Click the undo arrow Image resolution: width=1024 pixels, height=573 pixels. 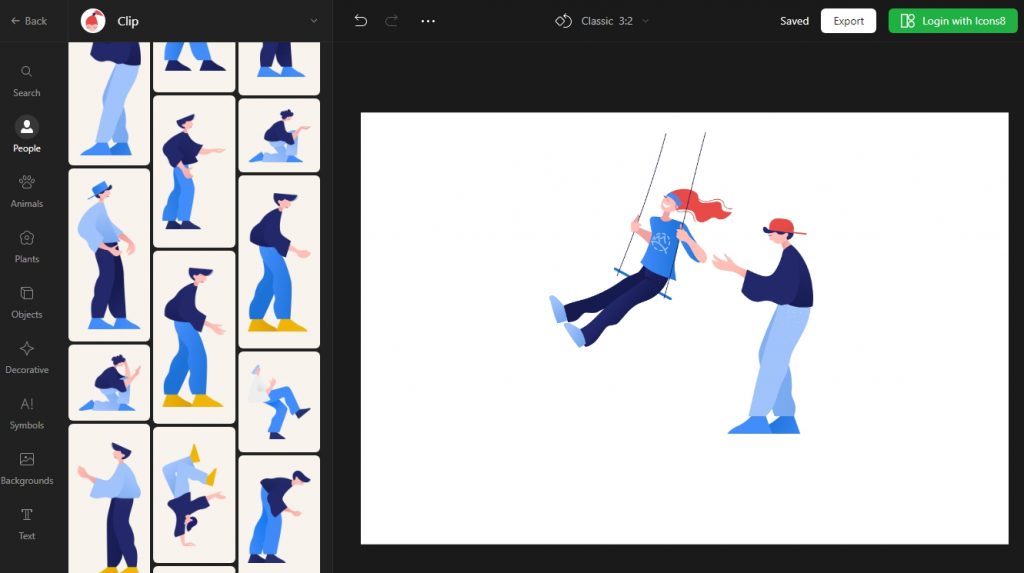(361, 21)
